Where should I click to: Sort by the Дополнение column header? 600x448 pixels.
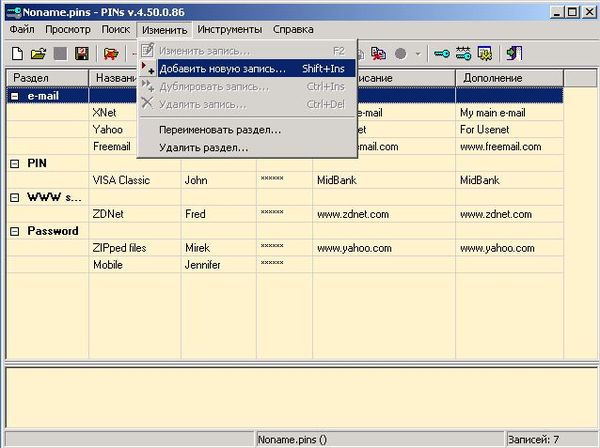509,78
